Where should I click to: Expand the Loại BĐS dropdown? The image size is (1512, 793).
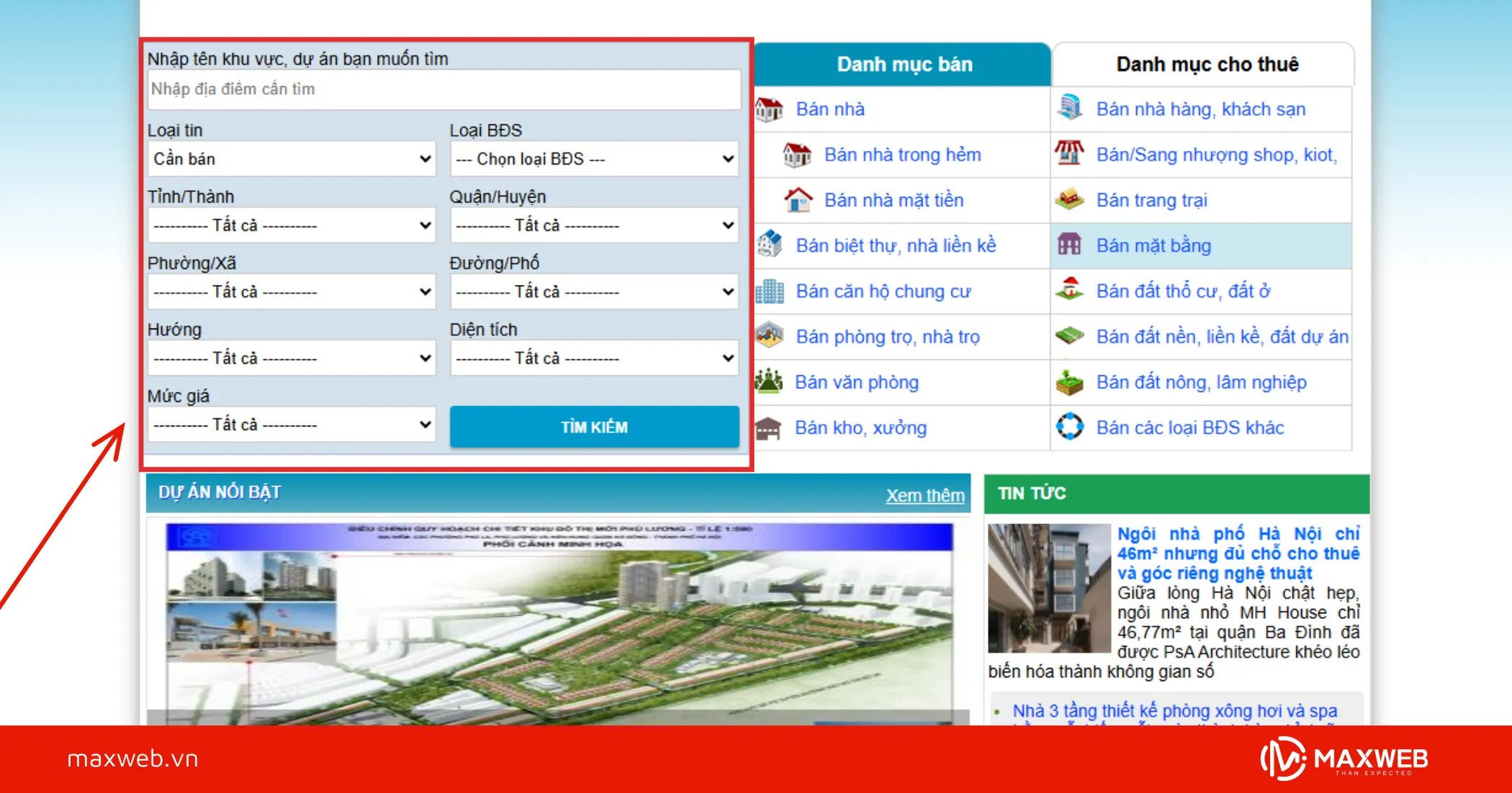(594, 159)
